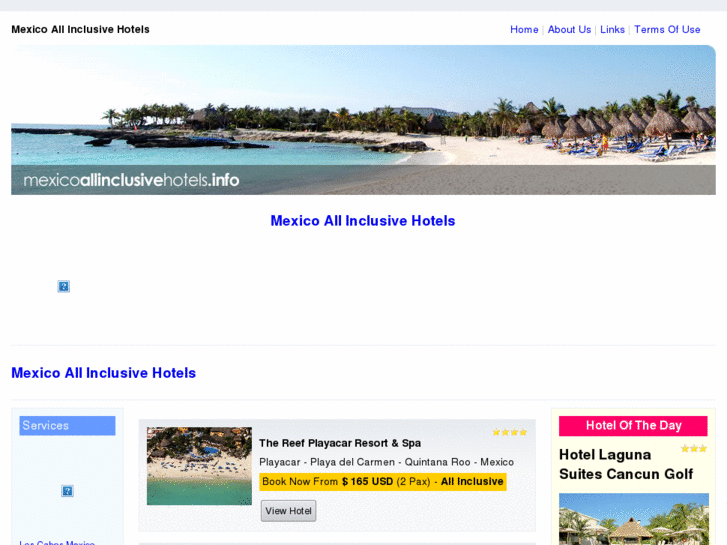Viewport: 727px width, 545px height.
Task: Select the Services sidebar header
Action: pyautogui.click(x=67, y=425)
